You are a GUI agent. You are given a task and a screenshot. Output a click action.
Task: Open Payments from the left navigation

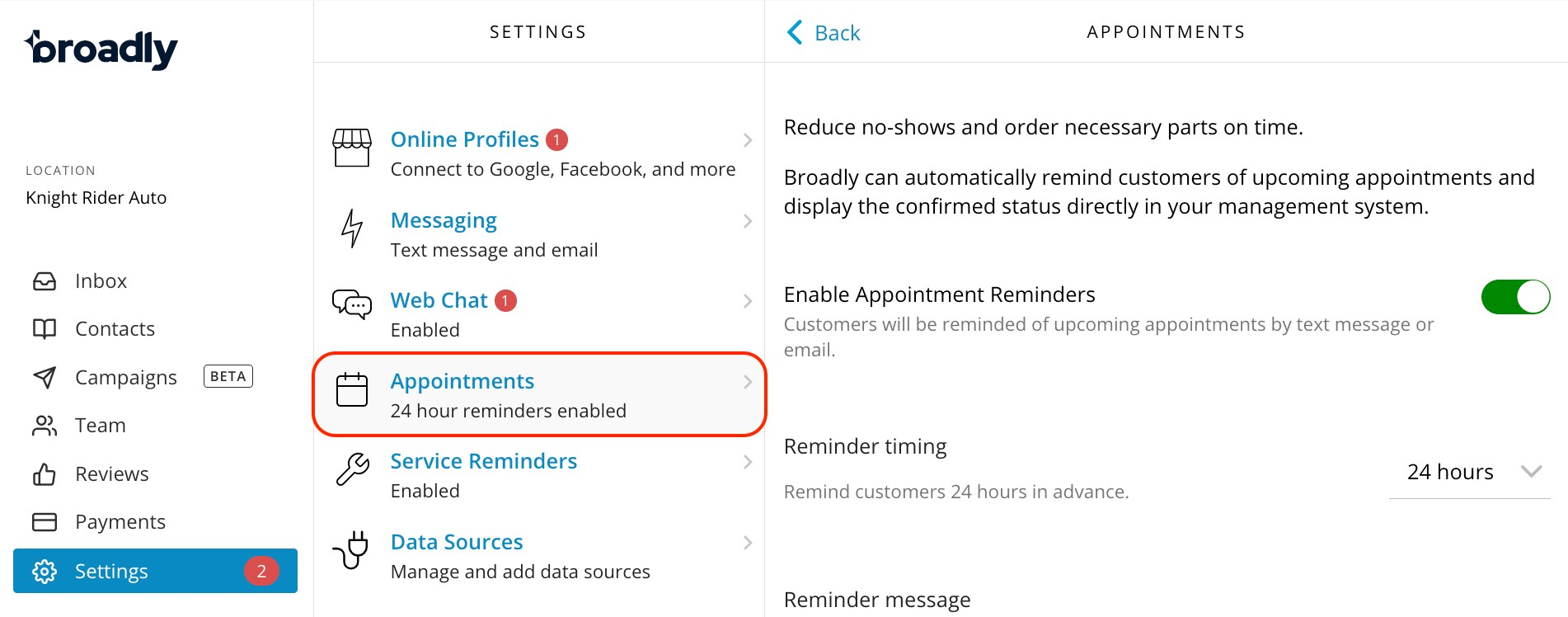(x=120, y=522)
